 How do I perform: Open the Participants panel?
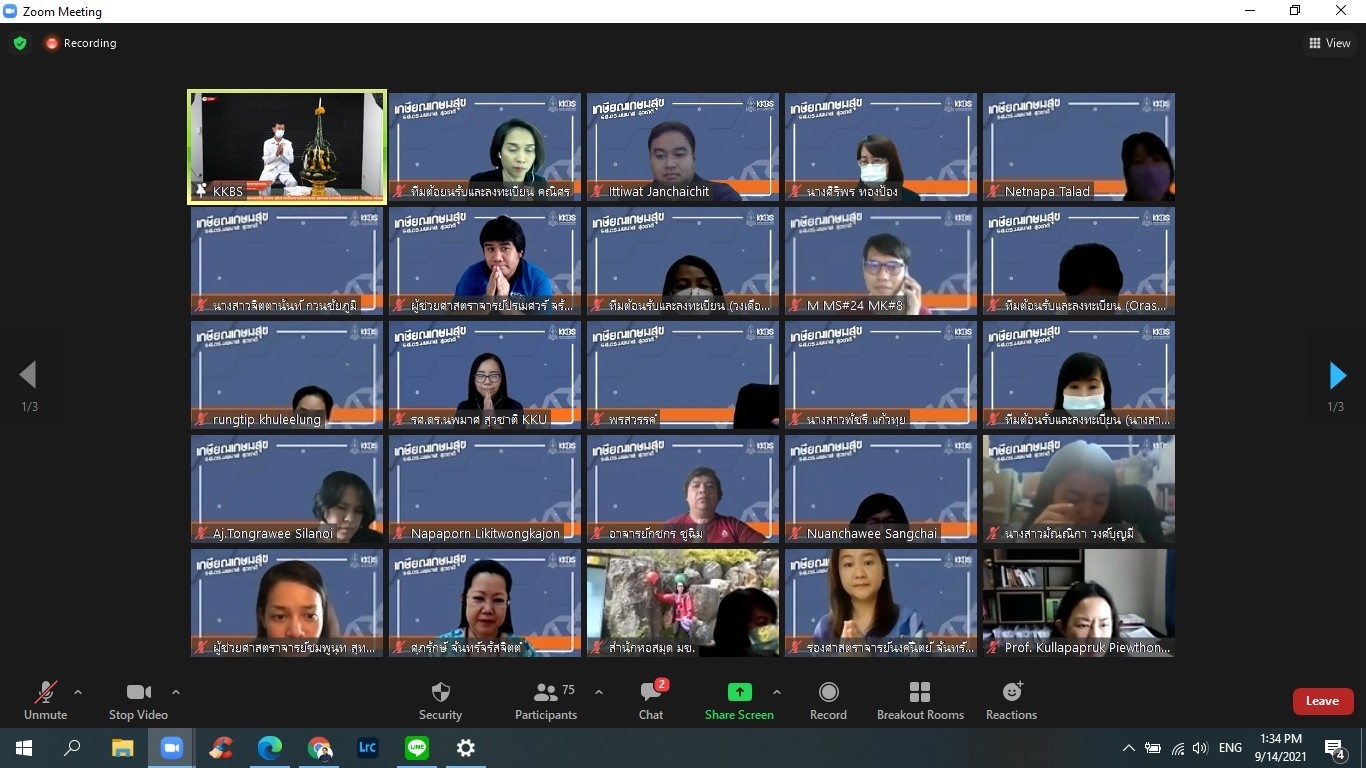[x=546, y=700]
